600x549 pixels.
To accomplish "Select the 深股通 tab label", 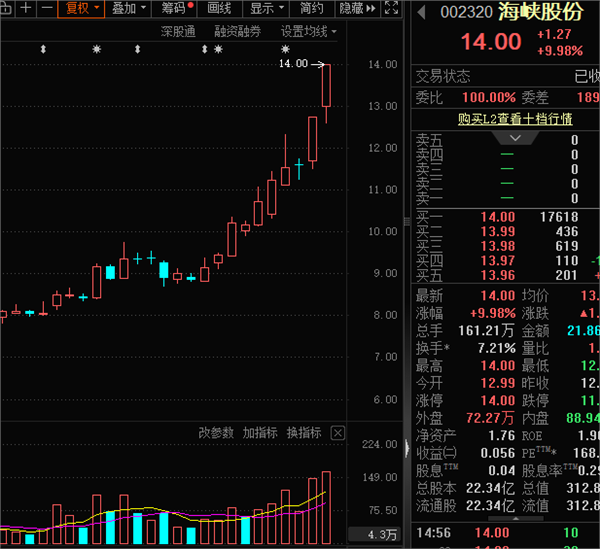I will tap(178, 32).
